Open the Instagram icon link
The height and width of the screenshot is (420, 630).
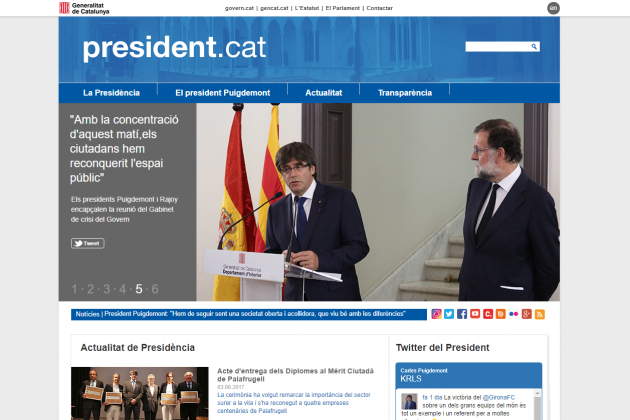tap(436, 314)
